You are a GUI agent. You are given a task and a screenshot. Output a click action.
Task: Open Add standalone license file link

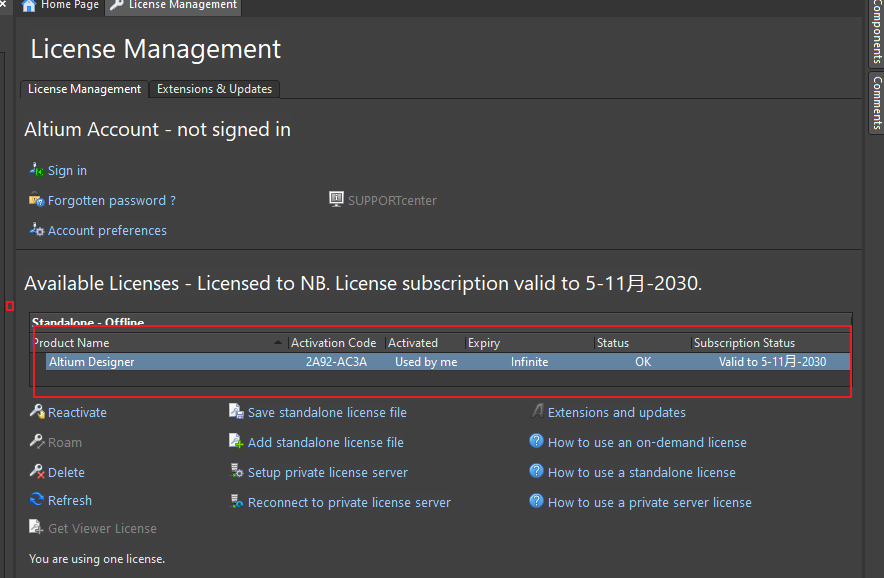(326, 443)
